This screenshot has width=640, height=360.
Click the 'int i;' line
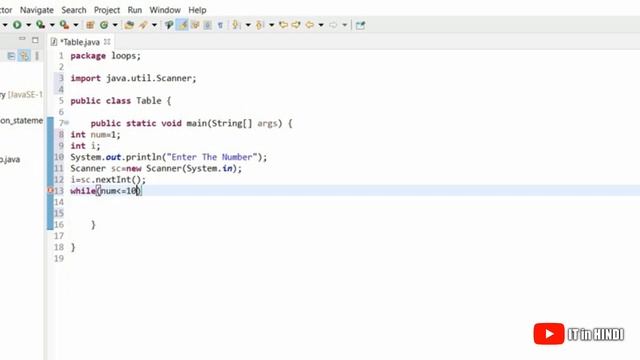[85, 146]
